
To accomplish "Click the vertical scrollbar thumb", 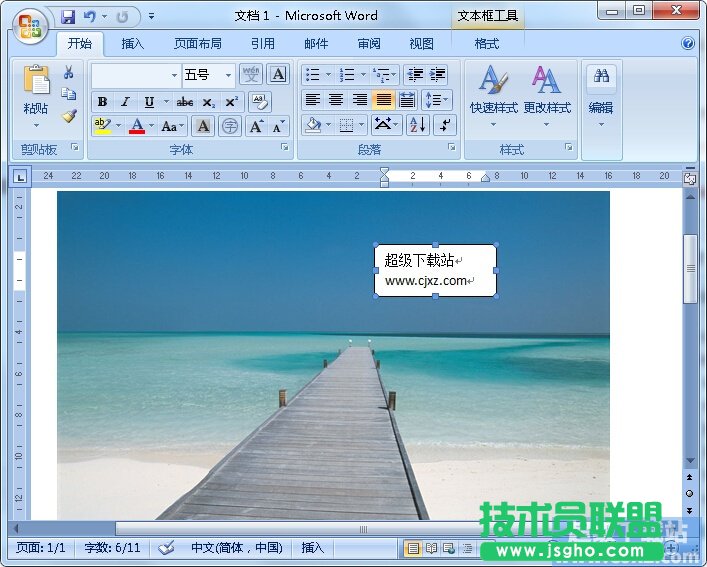I will point(691,269).
